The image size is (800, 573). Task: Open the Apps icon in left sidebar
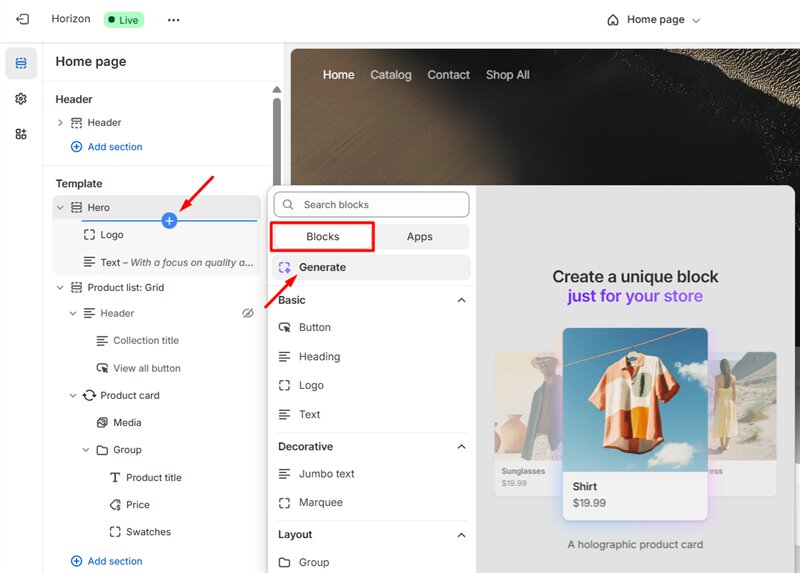click(21, 134)
